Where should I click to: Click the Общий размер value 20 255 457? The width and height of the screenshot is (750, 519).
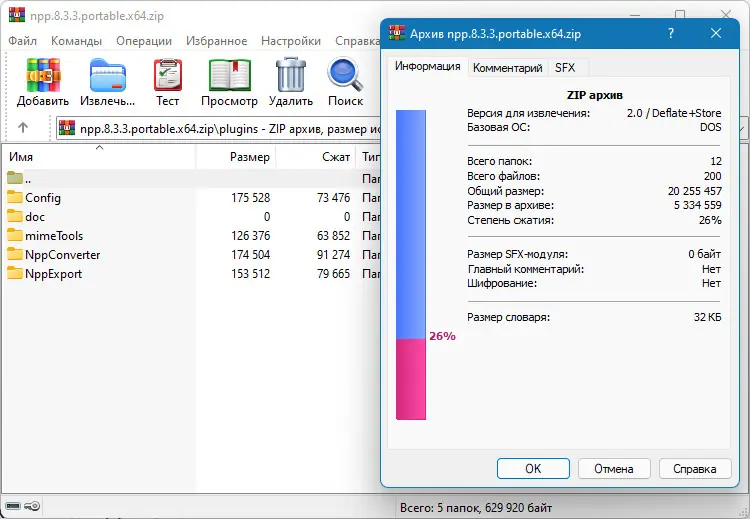click(x=695, y=191)
